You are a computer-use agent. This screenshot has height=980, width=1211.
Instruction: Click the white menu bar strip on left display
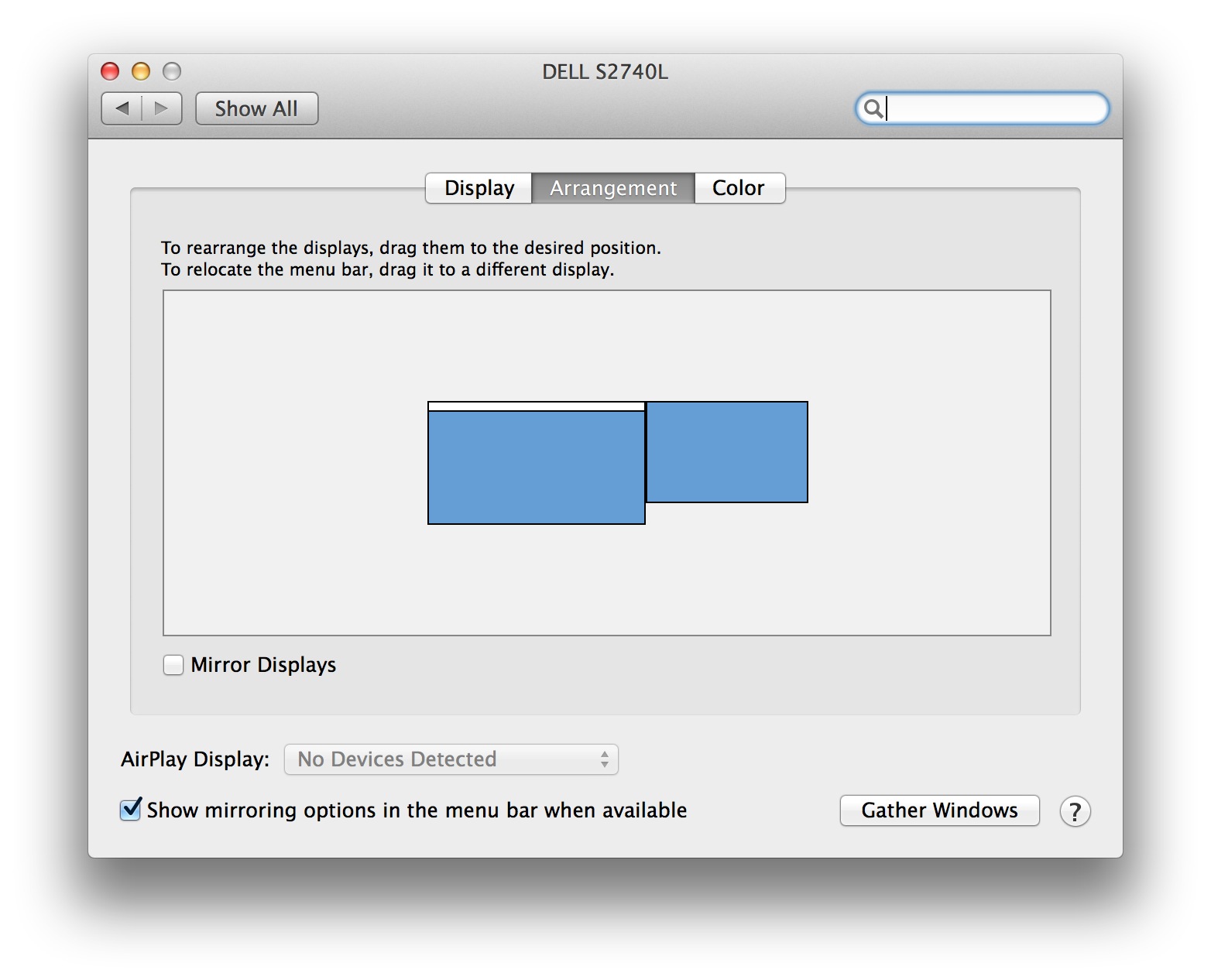(537, 406)
